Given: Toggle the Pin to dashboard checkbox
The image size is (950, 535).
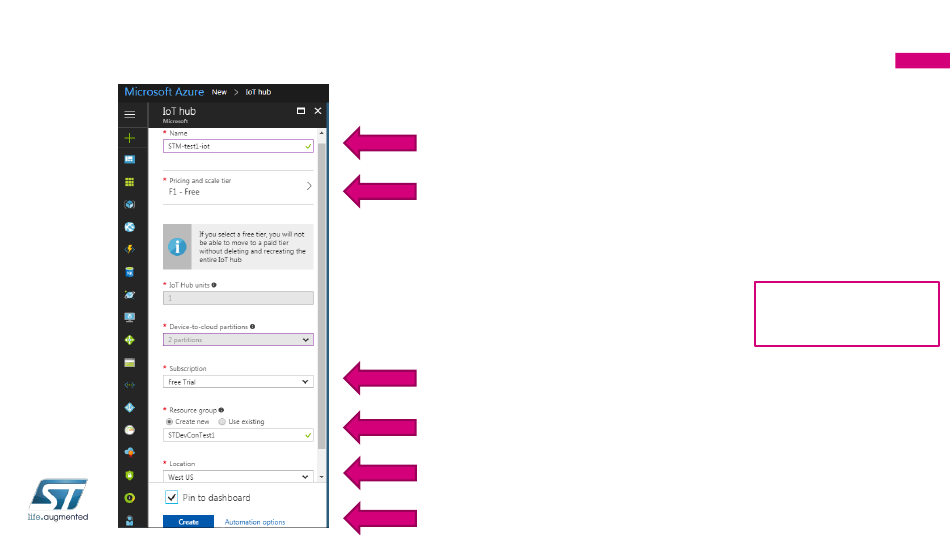Looking at the screenshot, I should click(171, 497).
